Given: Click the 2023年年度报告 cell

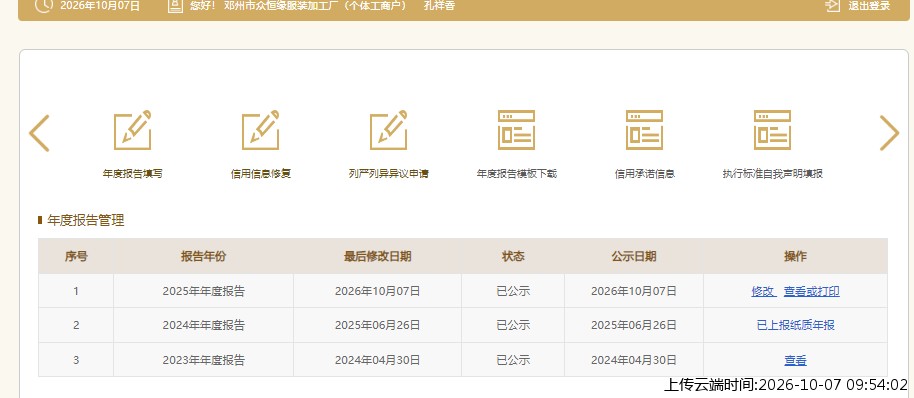Looking at the screenshot, I should tap(203, 360).
